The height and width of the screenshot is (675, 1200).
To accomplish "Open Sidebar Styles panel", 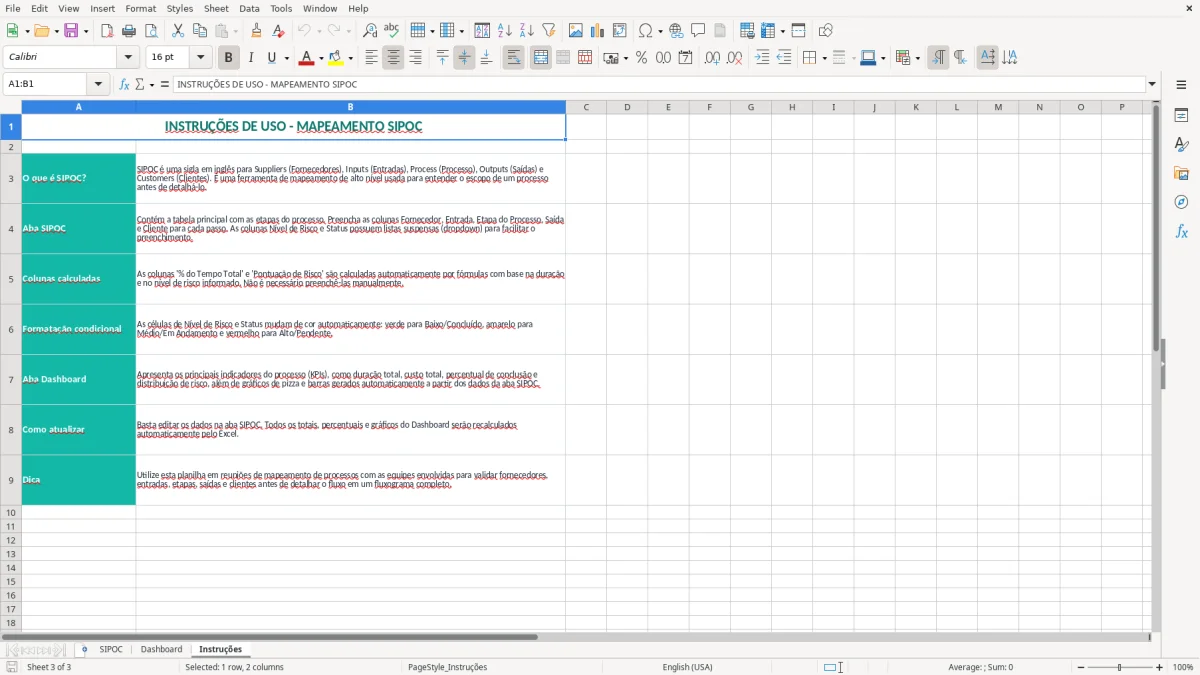I will pyautogui.click(x=1181, y=144).
